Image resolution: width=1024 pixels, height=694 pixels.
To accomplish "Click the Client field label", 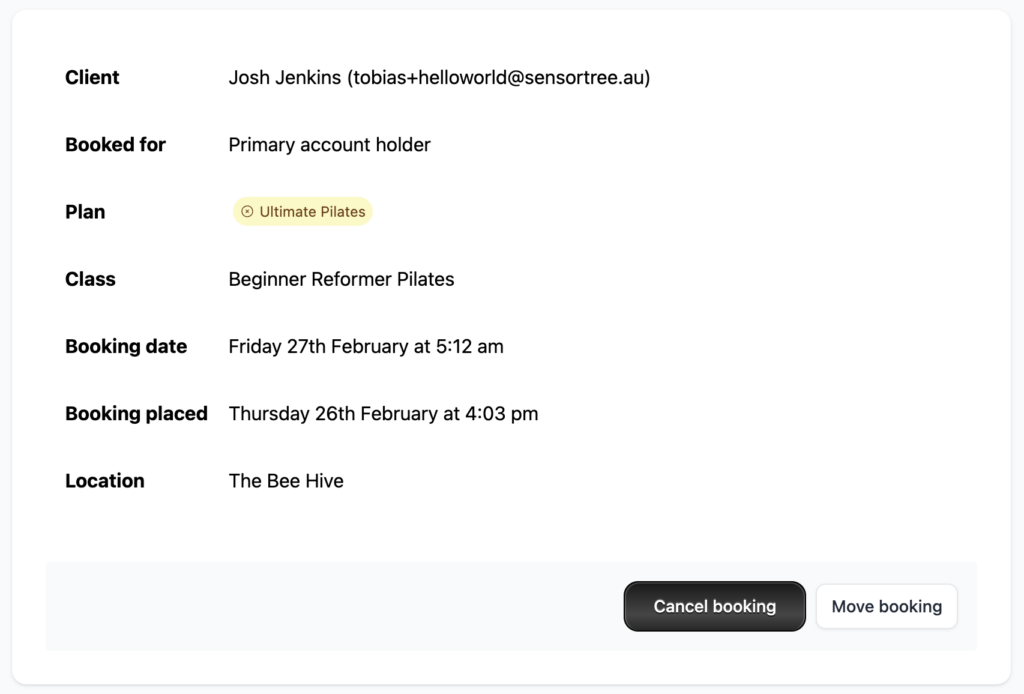I will coord(92,78).
